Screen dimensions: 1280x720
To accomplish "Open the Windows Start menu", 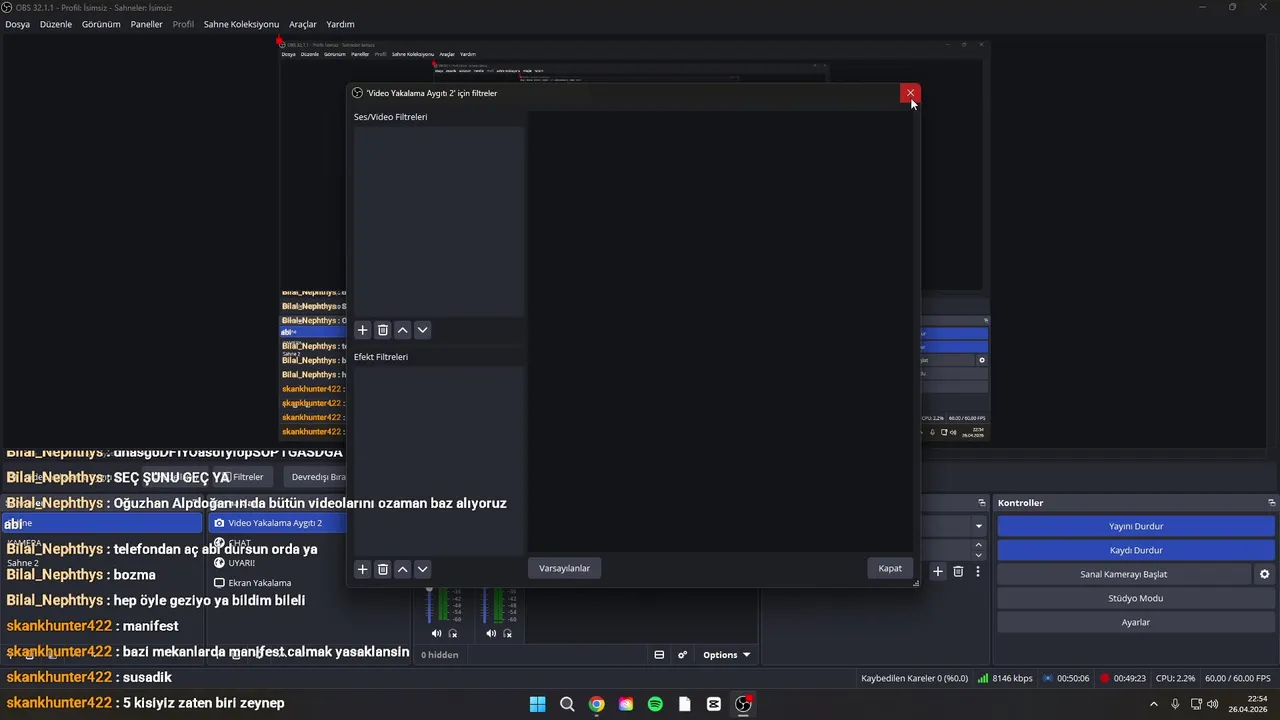I will [x=538, y=704].
